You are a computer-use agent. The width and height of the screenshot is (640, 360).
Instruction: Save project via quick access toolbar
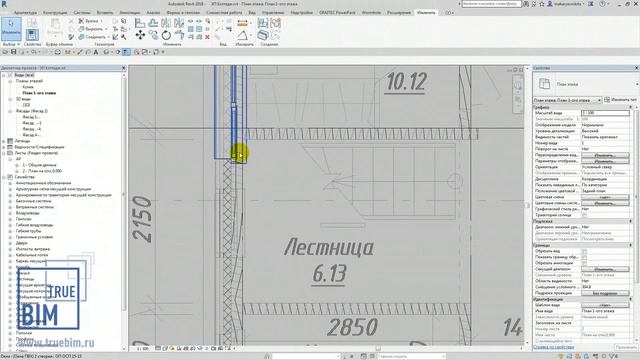point(13,52)
